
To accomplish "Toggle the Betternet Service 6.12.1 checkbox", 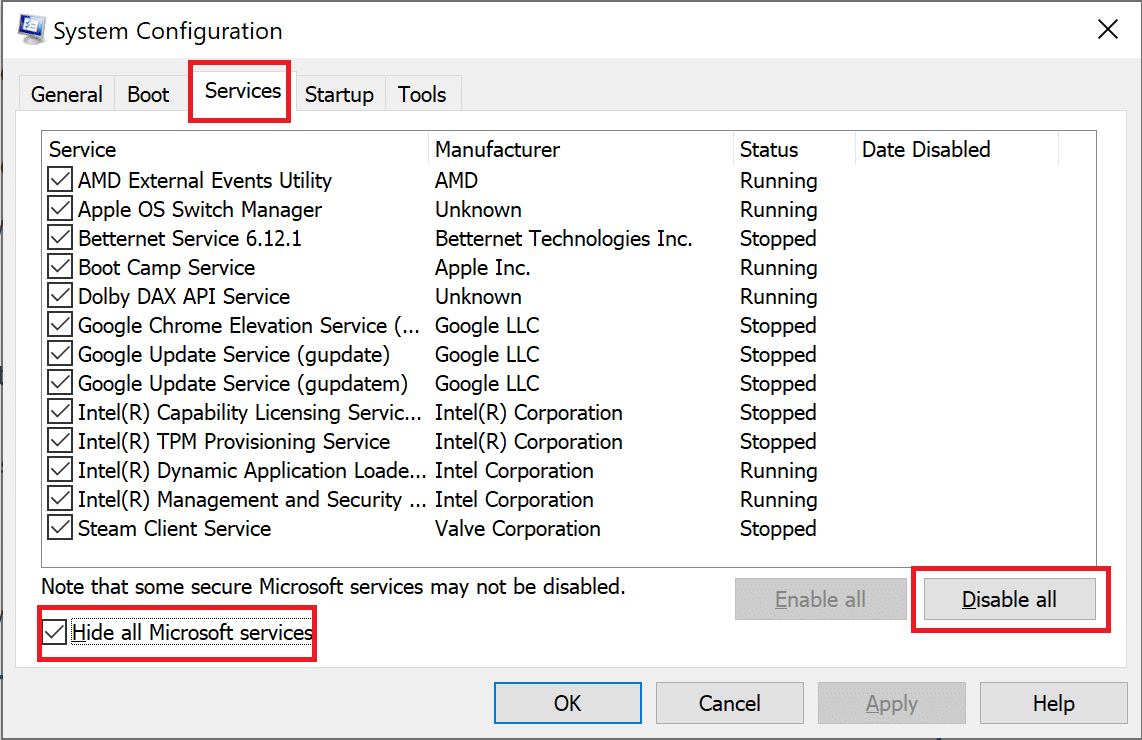I will (x=60, y=239).
